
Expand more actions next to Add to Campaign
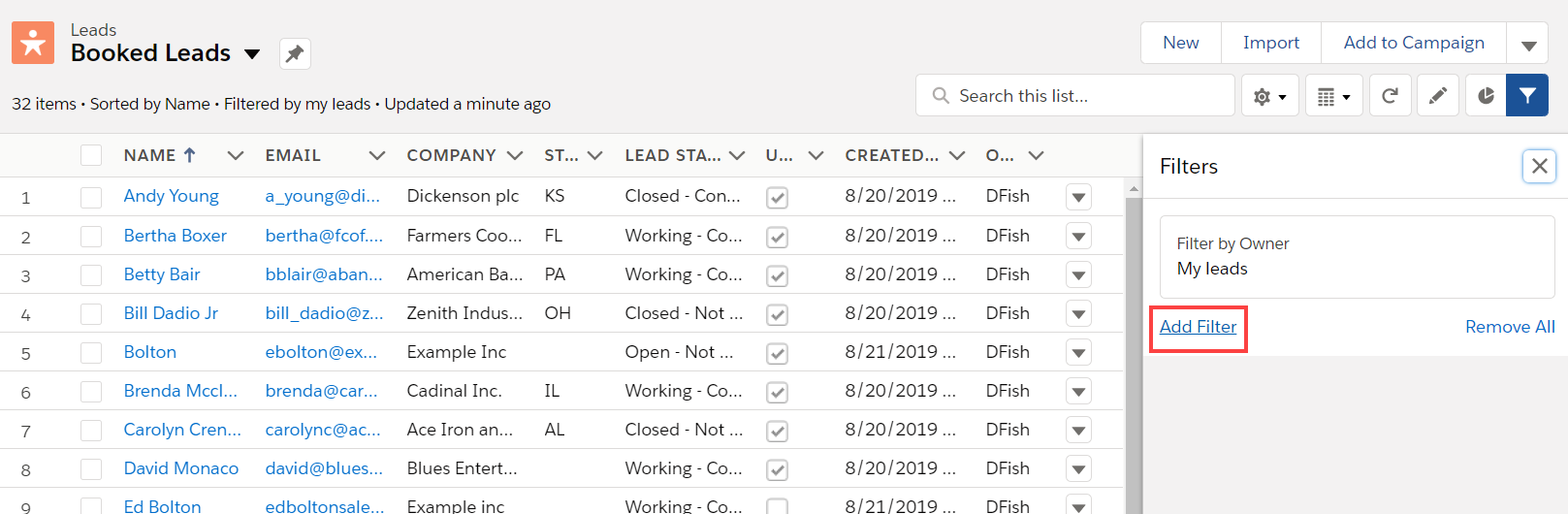1528,45
